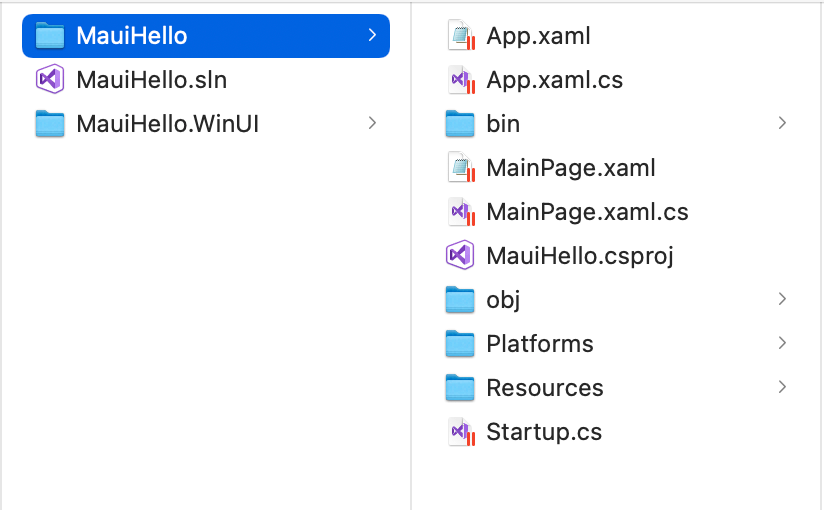Click the MauiHello.sln Visual Studio icon
This screenshot has width=824, height=510.
click(x=50, y=79)
